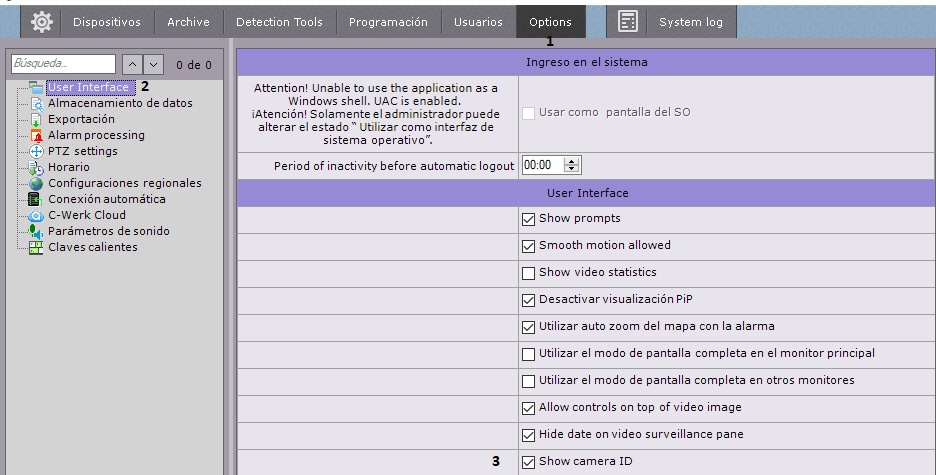Disable the Show prompts checkbox
This screenshot has width=936, height=475.
point(529,219)
